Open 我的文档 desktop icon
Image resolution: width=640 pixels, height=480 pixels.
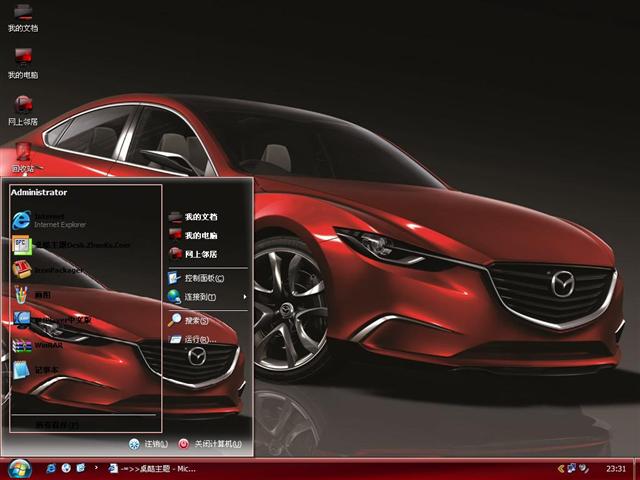point(22,16)
